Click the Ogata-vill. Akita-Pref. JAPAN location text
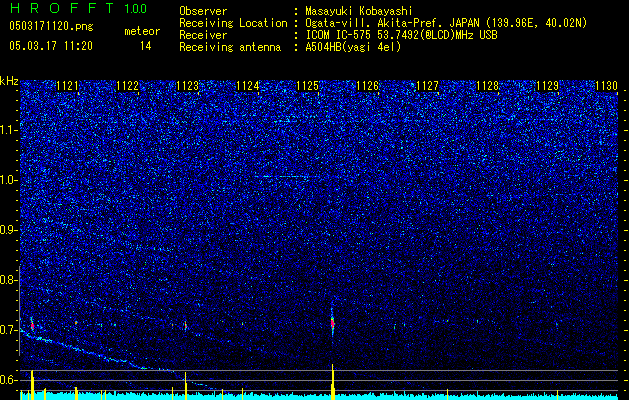 point(446,23)
